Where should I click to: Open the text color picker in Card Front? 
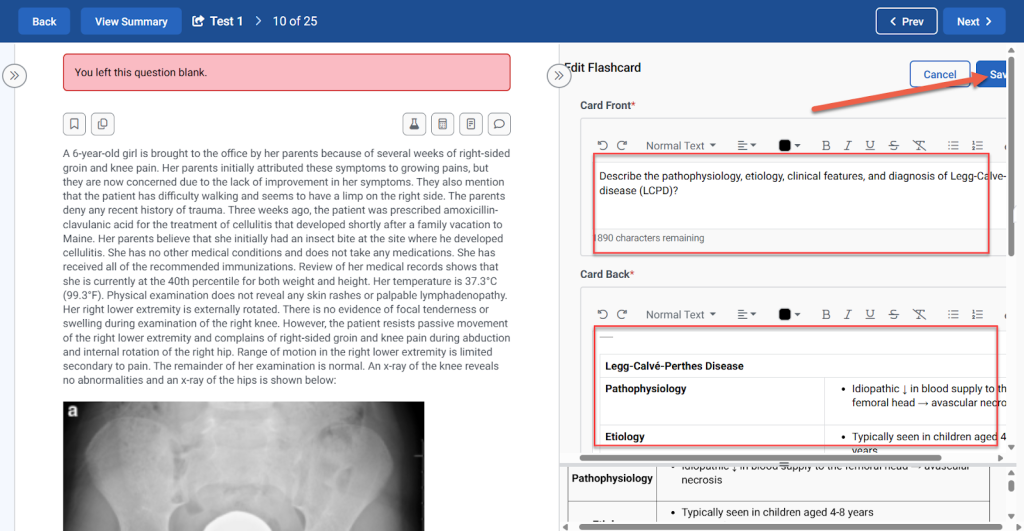[x=789, y=146]
